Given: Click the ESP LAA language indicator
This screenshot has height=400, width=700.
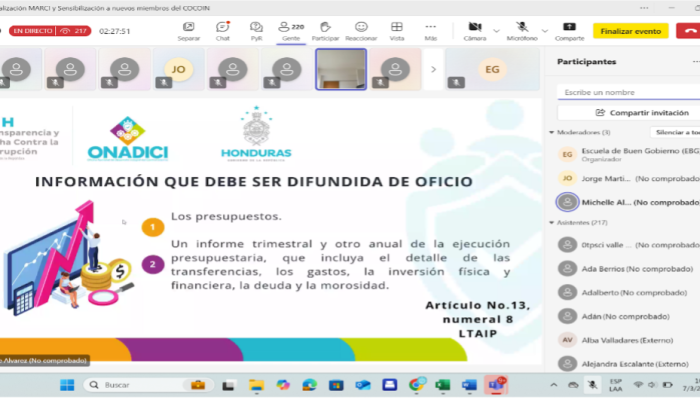Looking at the screenshot, I should click(616, 385).
